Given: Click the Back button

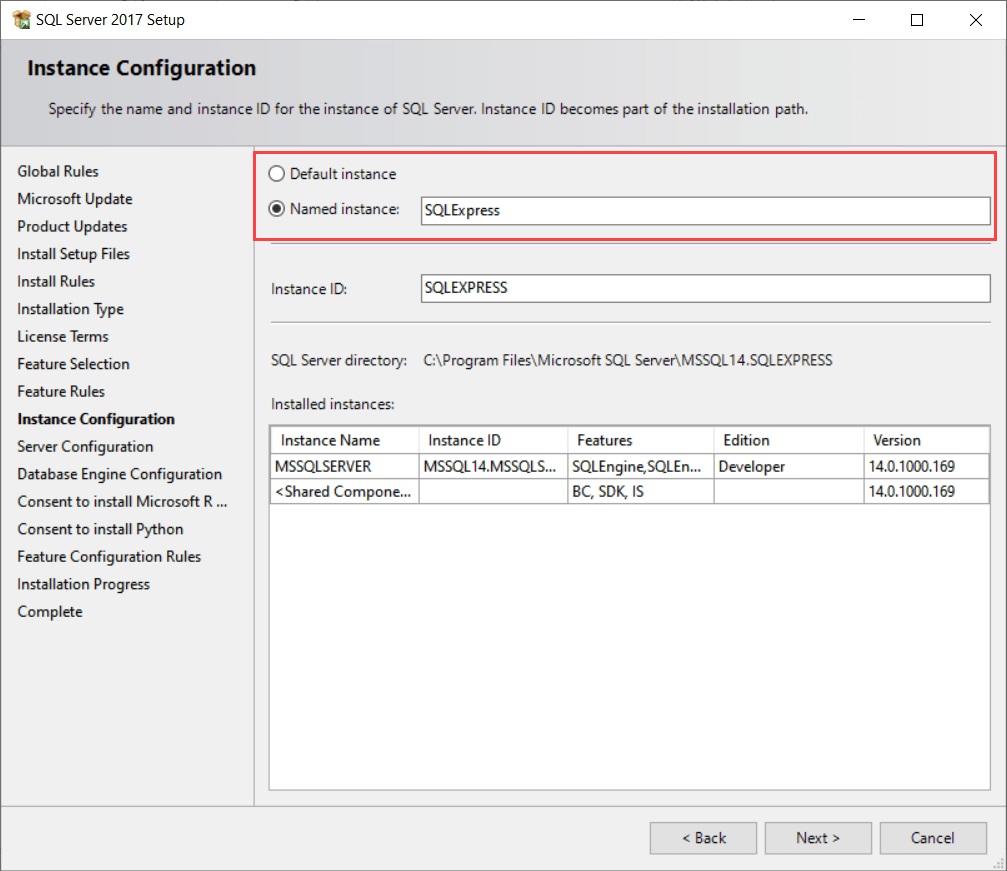Looking at the screenshot, I should 703,838.
